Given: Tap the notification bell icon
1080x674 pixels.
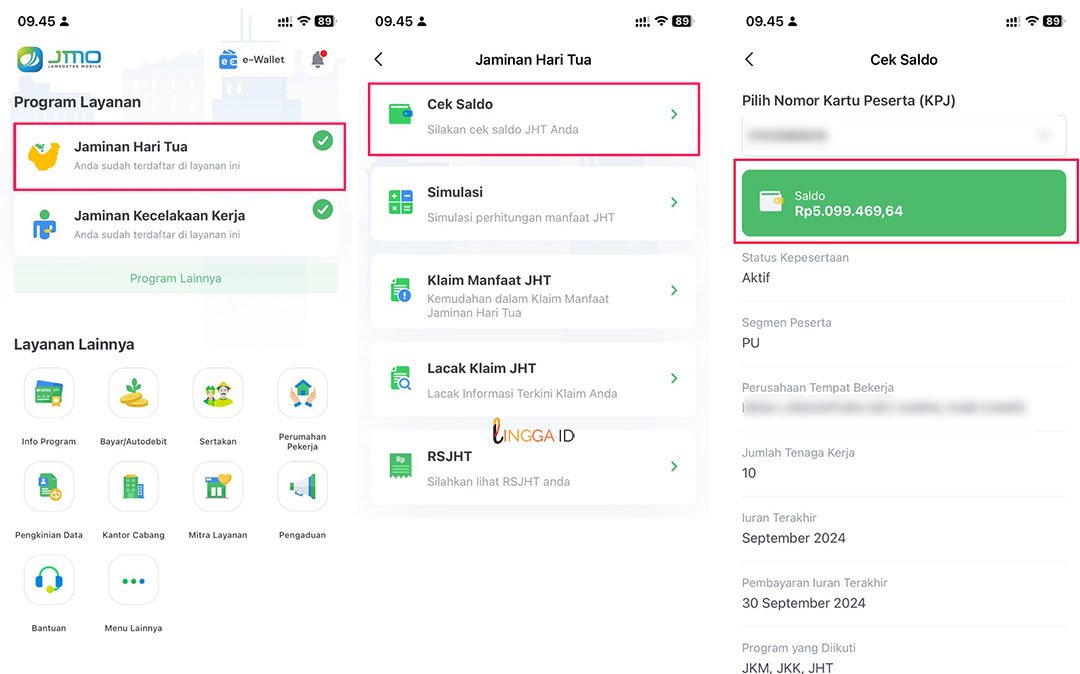Looking at the screenshot, I should (x=318, y=59).
